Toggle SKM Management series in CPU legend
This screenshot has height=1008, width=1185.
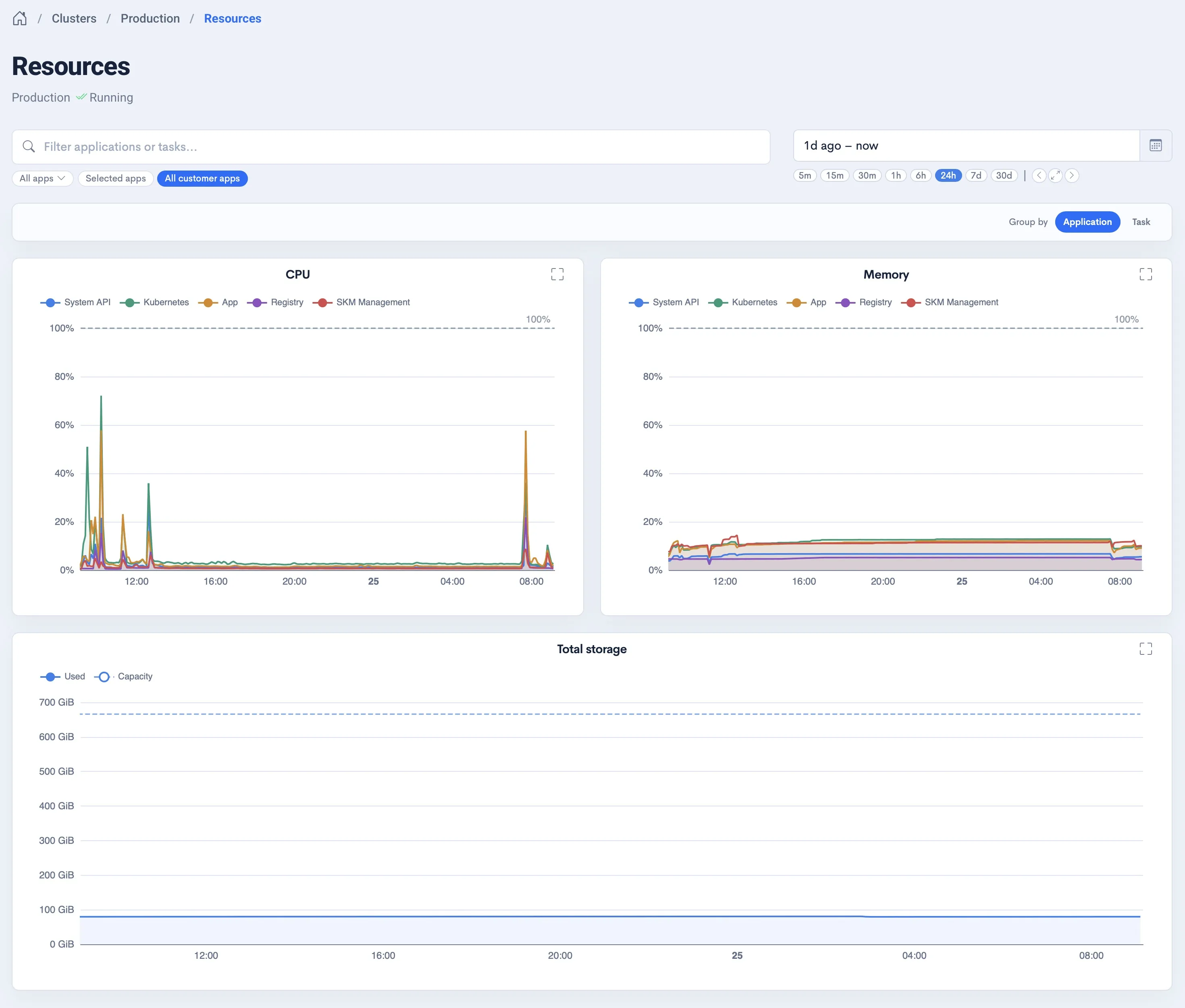tap(361, 302)
